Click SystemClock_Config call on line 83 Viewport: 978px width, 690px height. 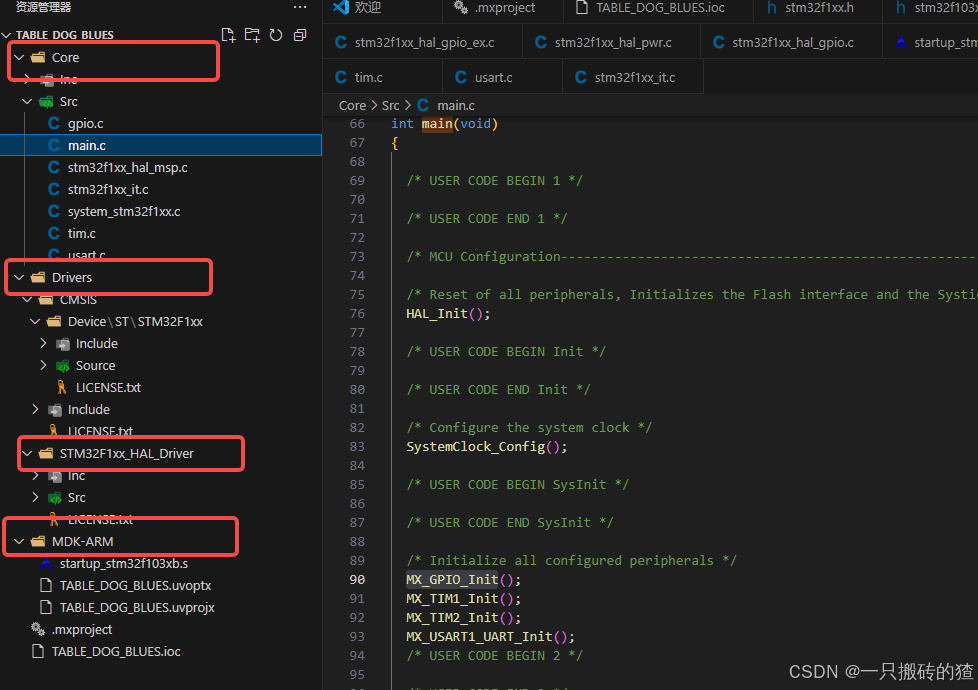point(475,447)
